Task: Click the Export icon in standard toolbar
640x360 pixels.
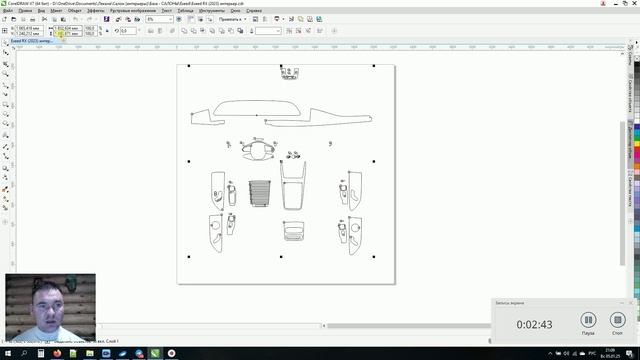Action: pos(128,19)
